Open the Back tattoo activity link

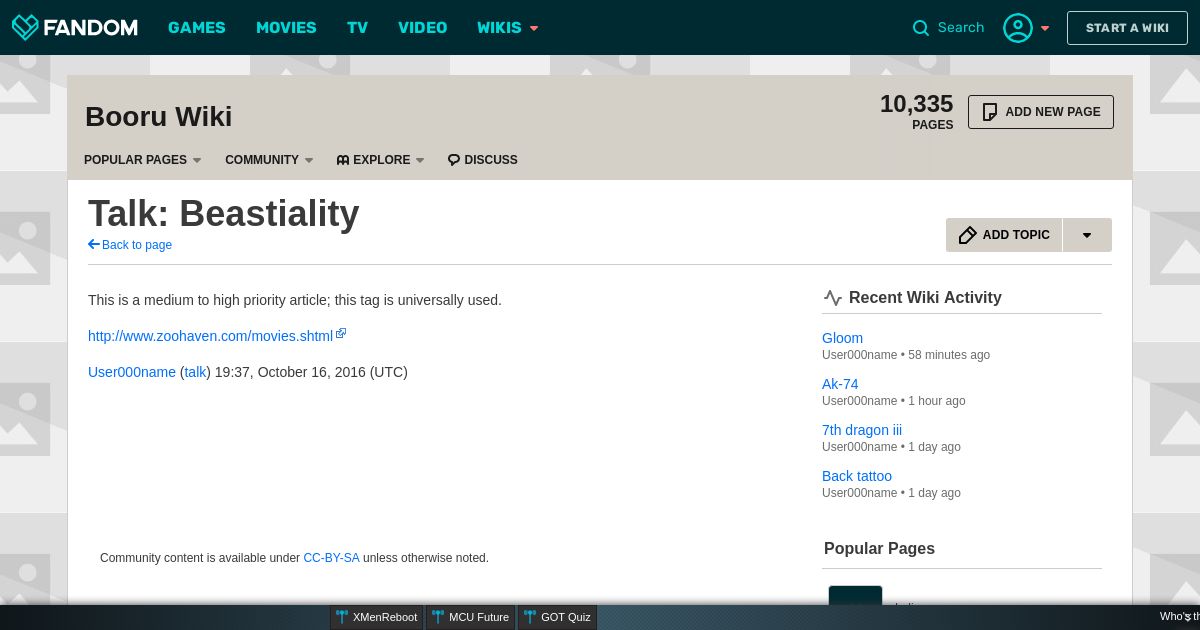(x=857, y=476)
